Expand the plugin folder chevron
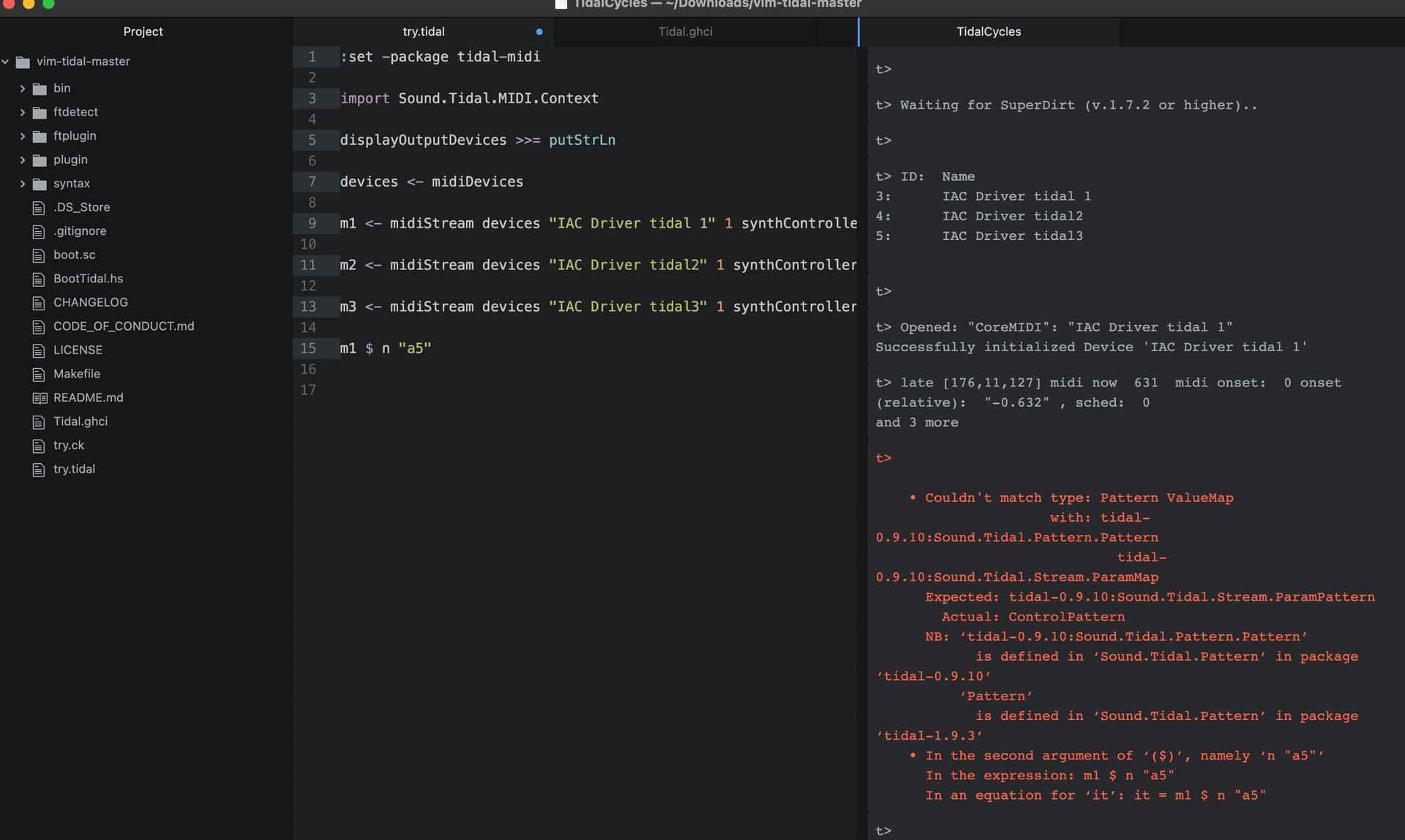 (x=22, y=160)
